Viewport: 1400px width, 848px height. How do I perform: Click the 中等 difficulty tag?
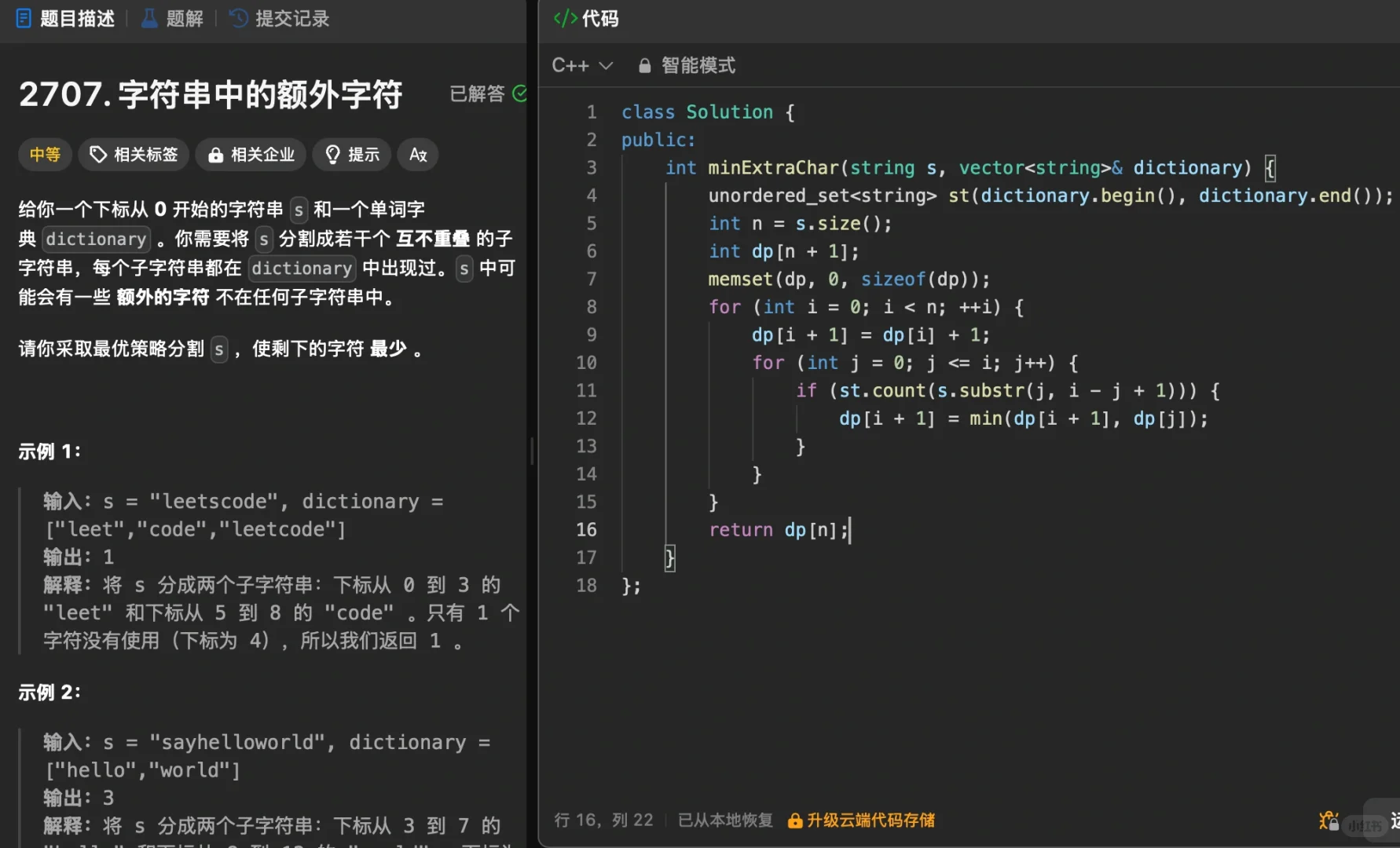45,155
